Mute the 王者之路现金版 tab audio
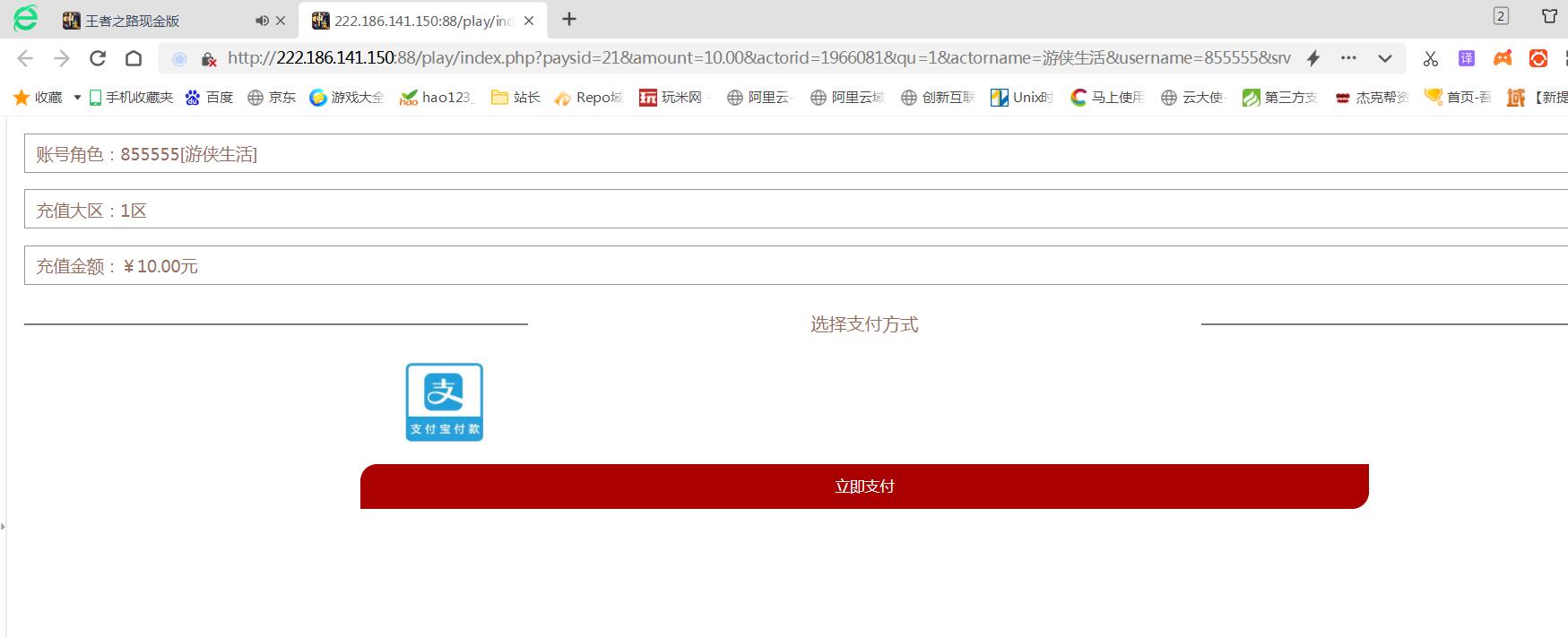This screenshot has height=637, width=1568. click(261, 20)
